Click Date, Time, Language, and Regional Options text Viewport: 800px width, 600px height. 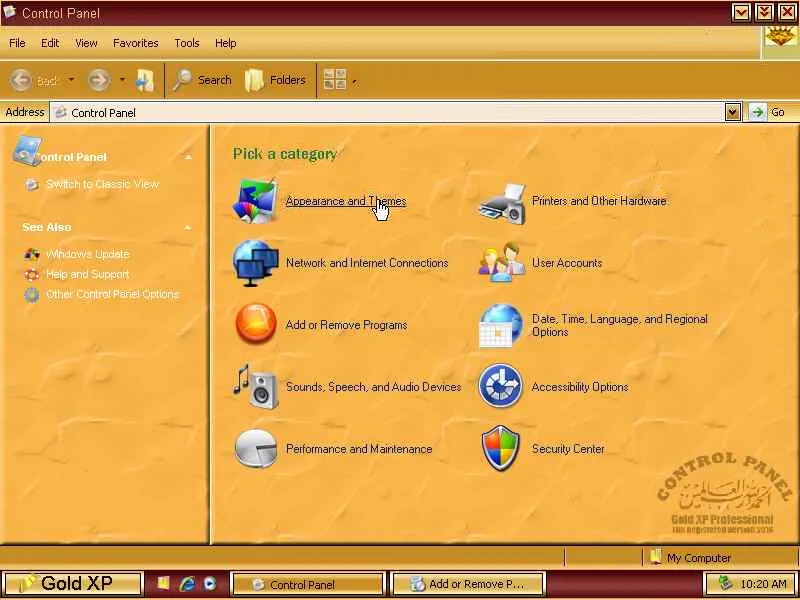pos(619,326)
